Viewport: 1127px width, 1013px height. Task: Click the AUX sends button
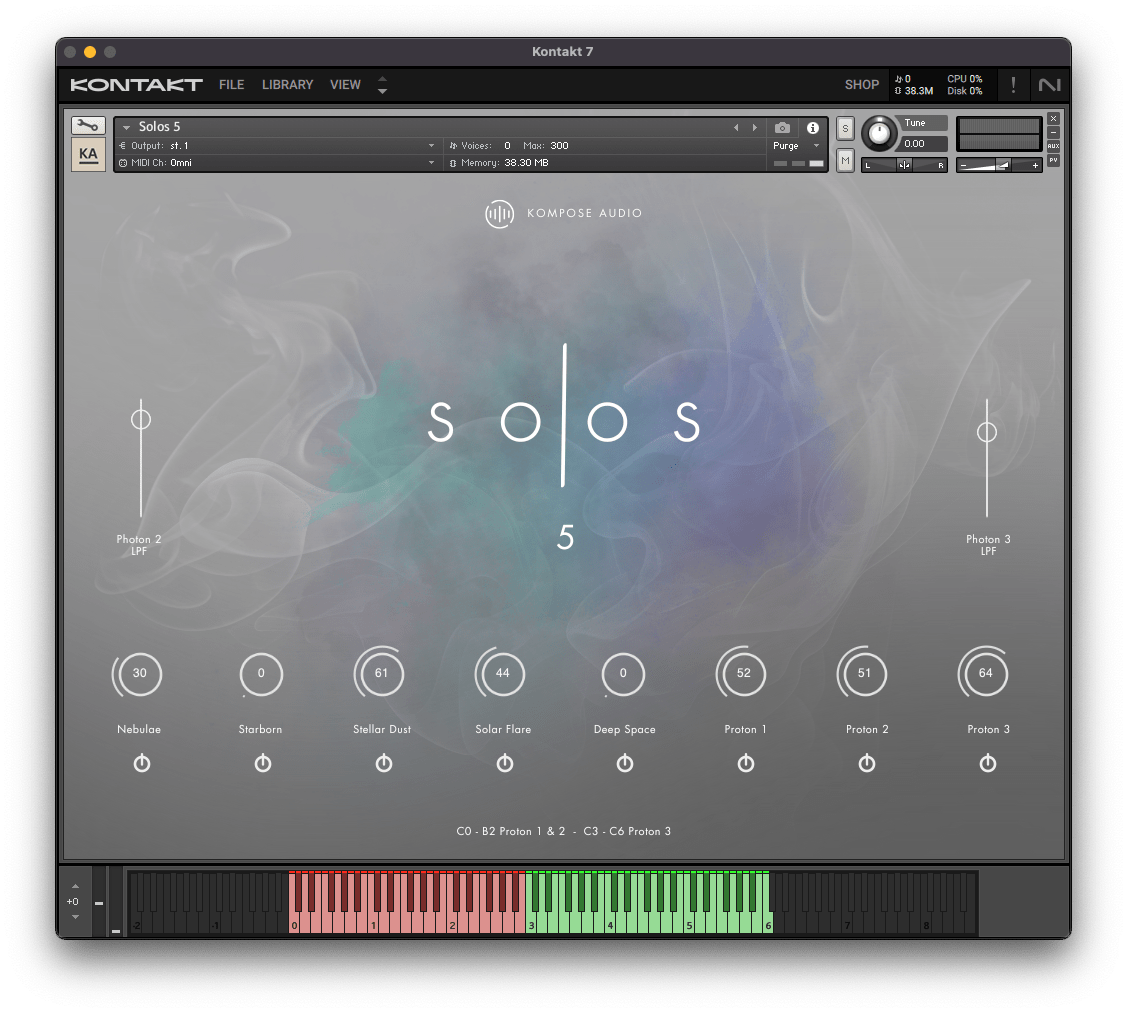click(1053, 146)
